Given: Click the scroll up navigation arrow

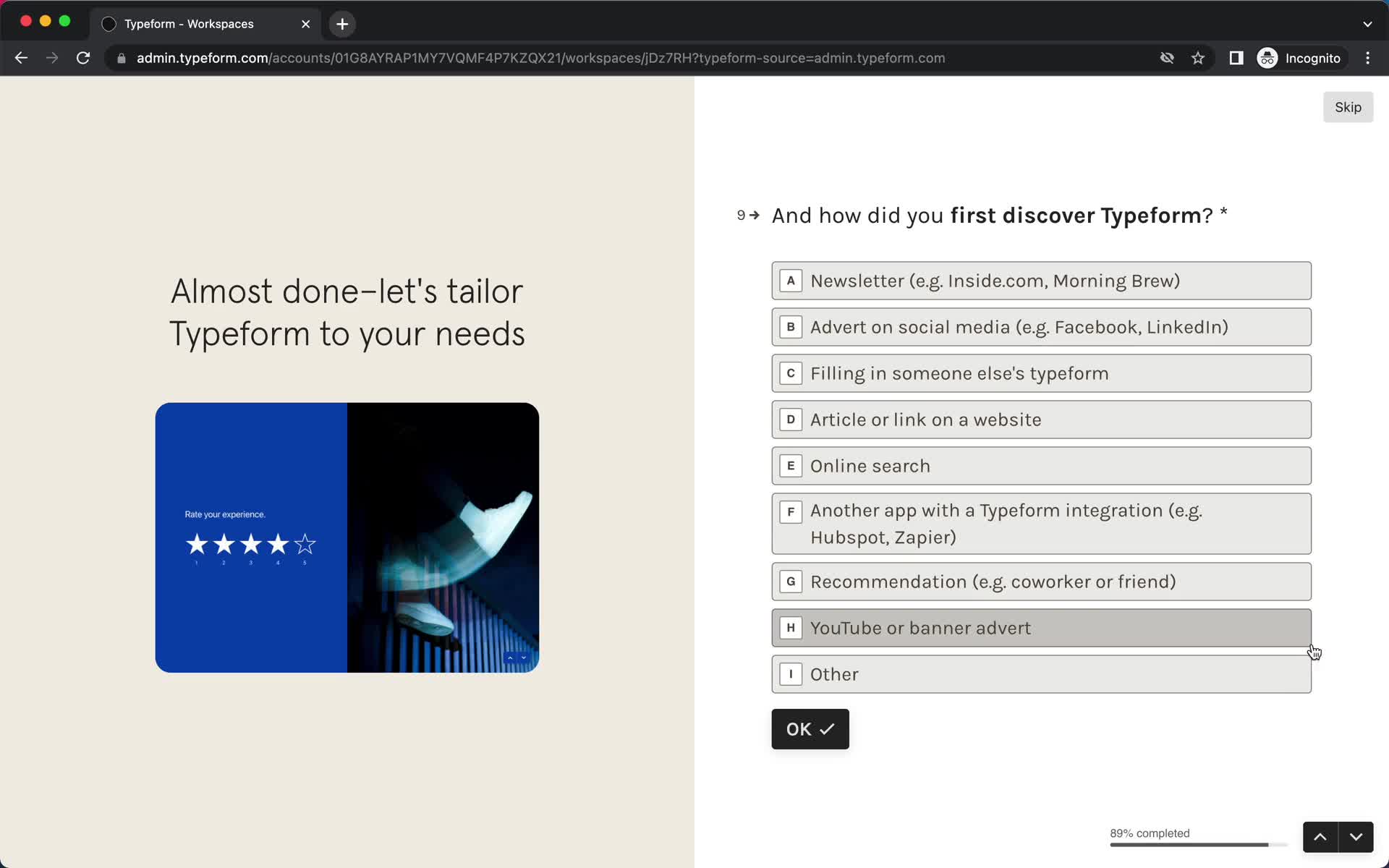Looking at the screenshot, I should (1321, 837).
